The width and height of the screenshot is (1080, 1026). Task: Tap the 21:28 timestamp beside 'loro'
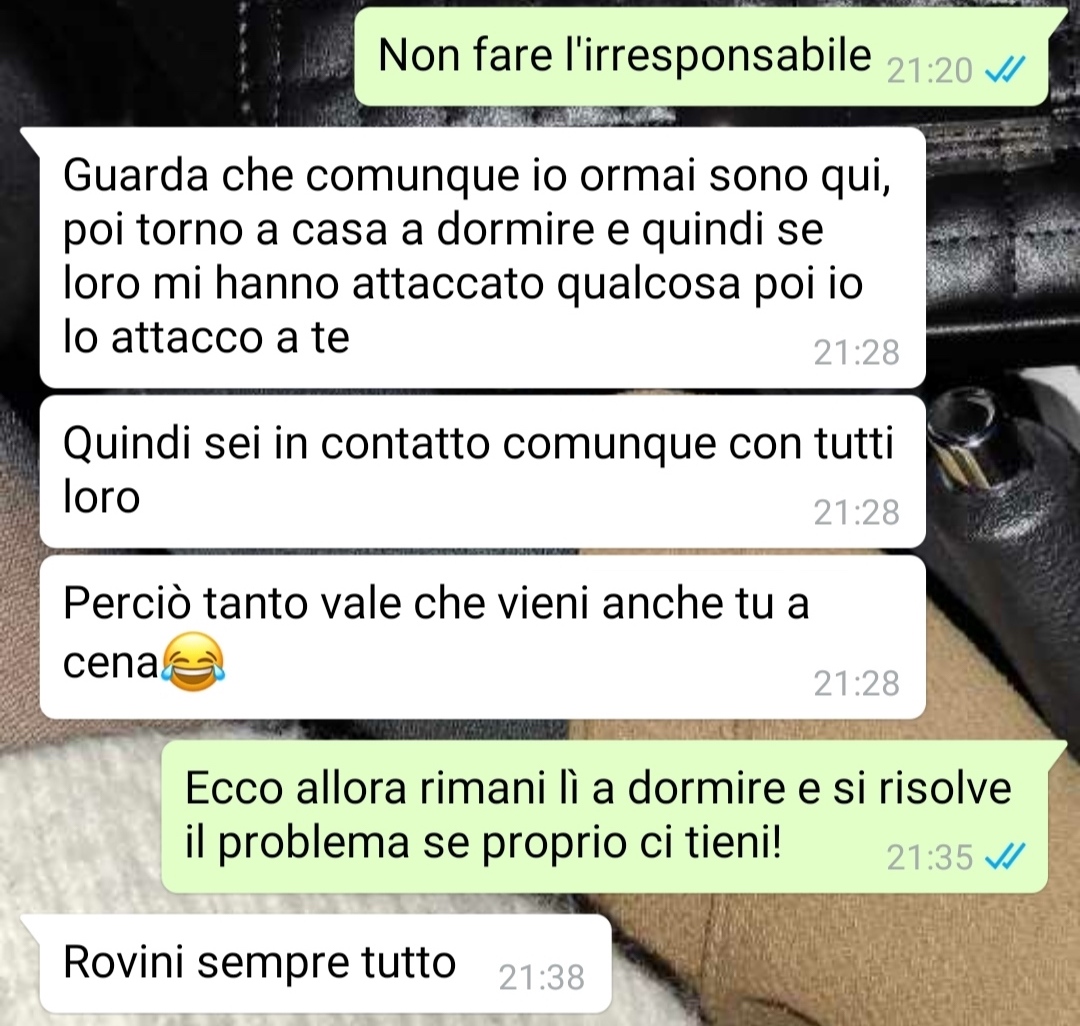pyautogui.click(x=856, y=512)
